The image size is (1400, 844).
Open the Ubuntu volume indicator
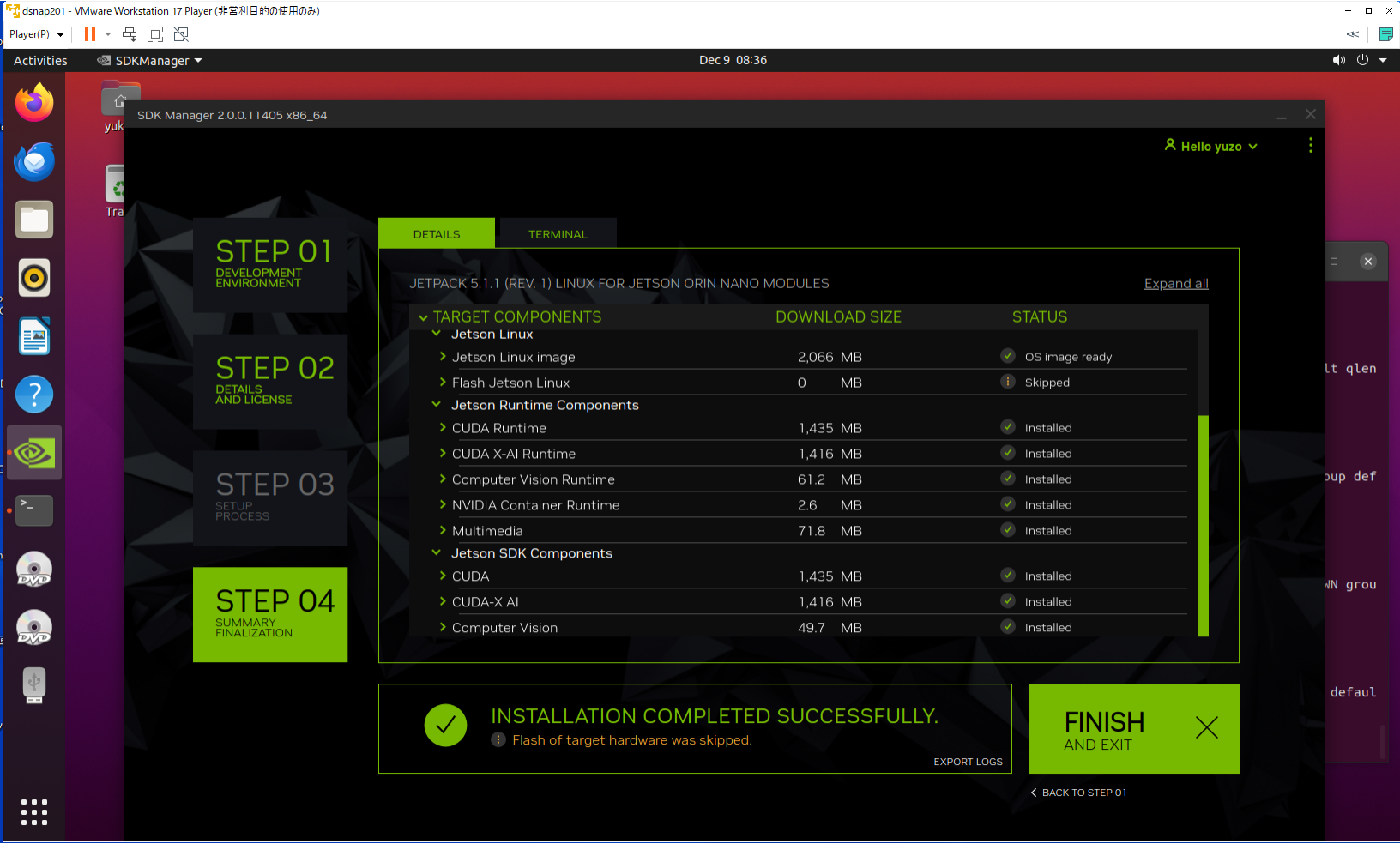pyautogui.click(x=1338, y=60)
